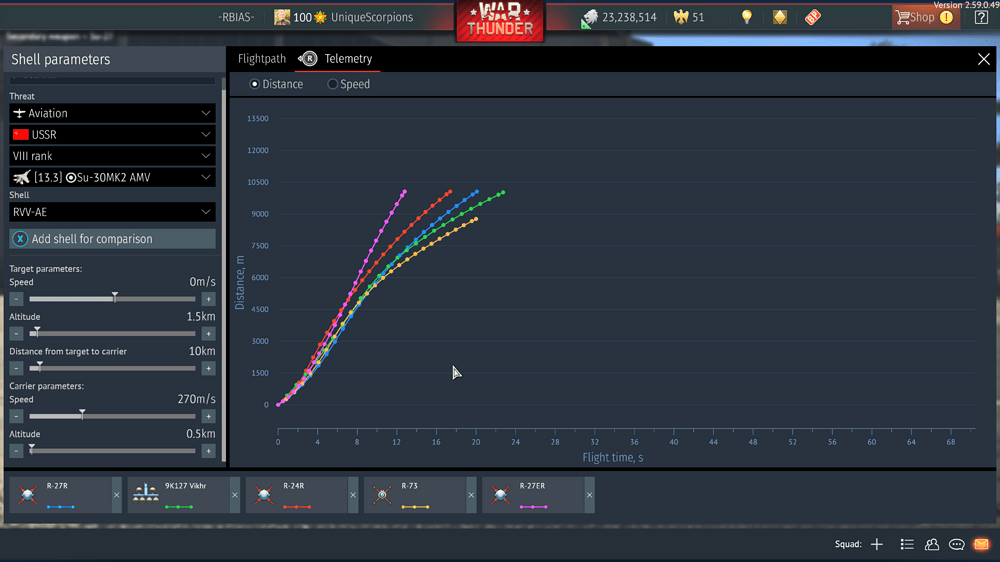
Task: Expand the RVV-AE shell dropdown
Action: (112, 212)
